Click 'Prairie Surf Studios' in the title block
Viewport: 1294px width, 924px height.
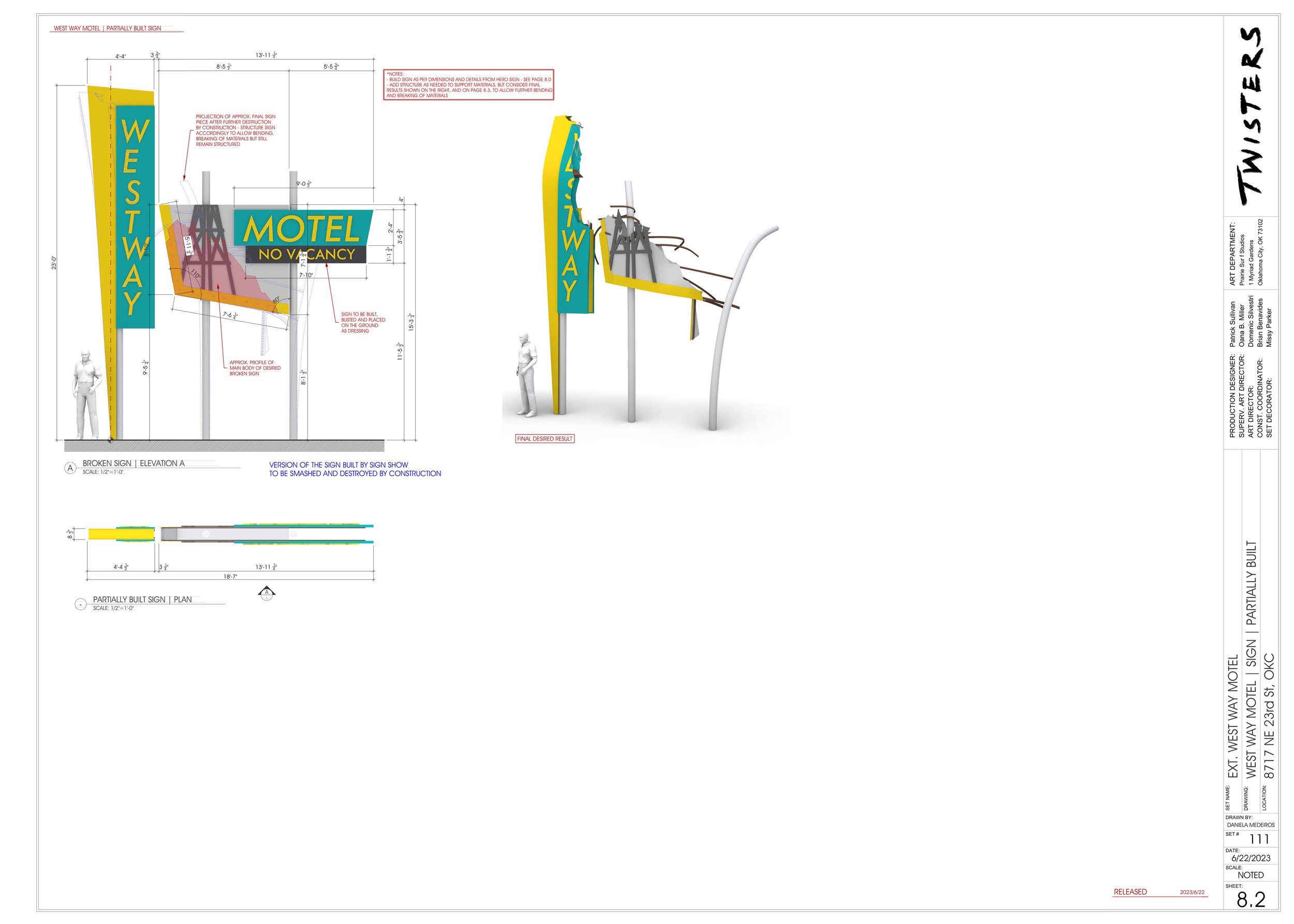pos(1242,260)
